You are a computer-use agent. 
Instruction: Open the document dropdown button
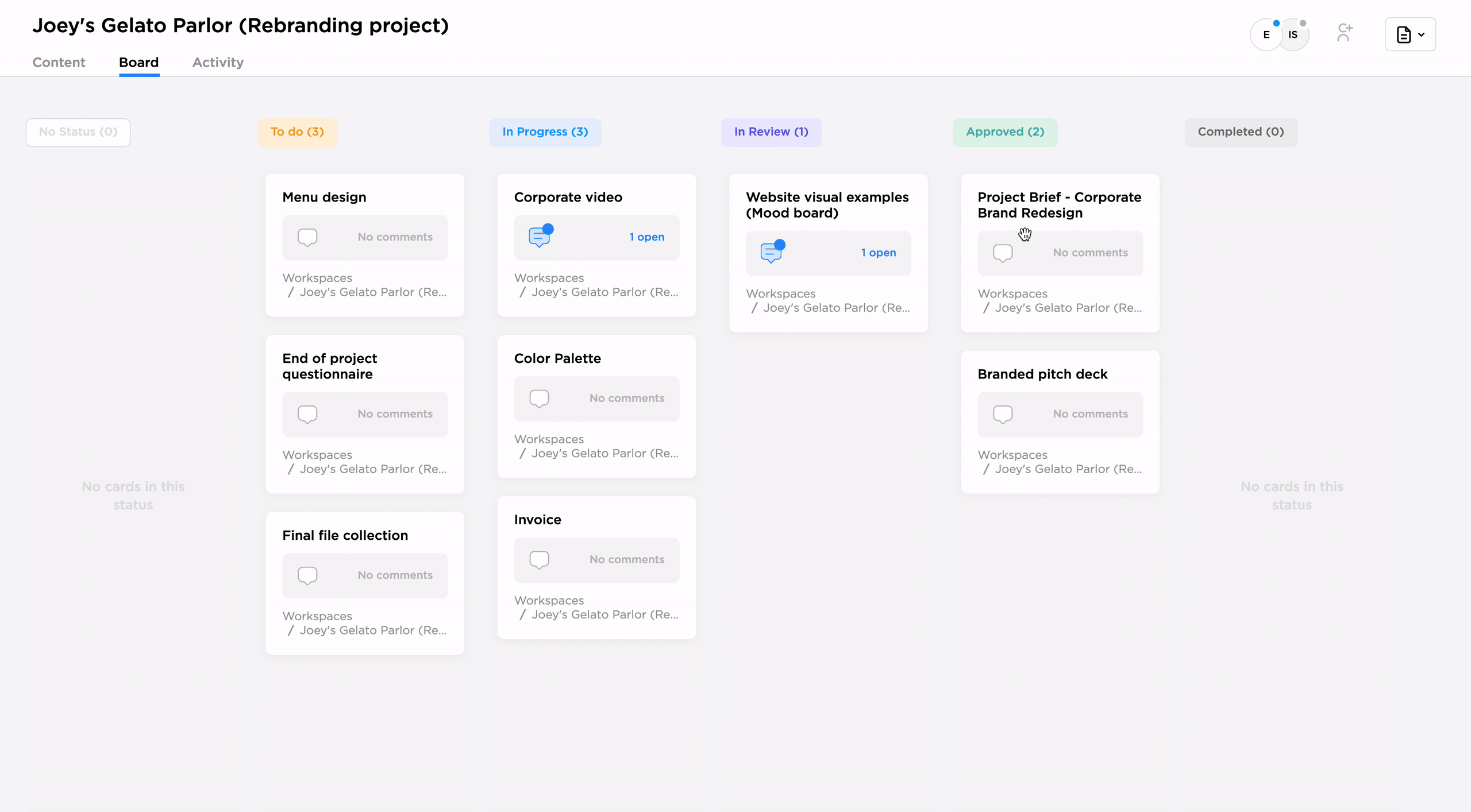tap(1410, 34)
